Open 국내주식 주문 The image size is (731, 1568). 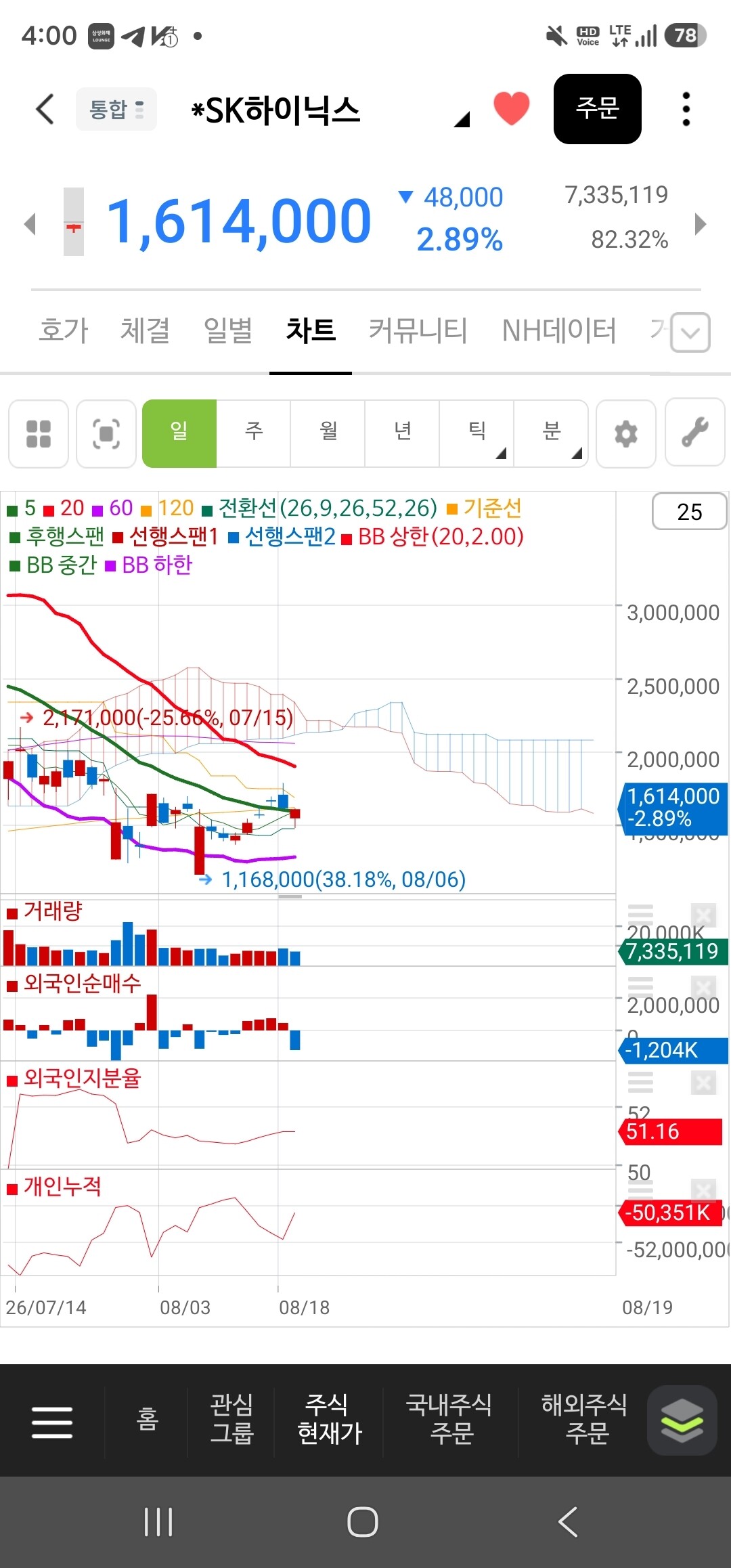click(x=449, y=1420)
